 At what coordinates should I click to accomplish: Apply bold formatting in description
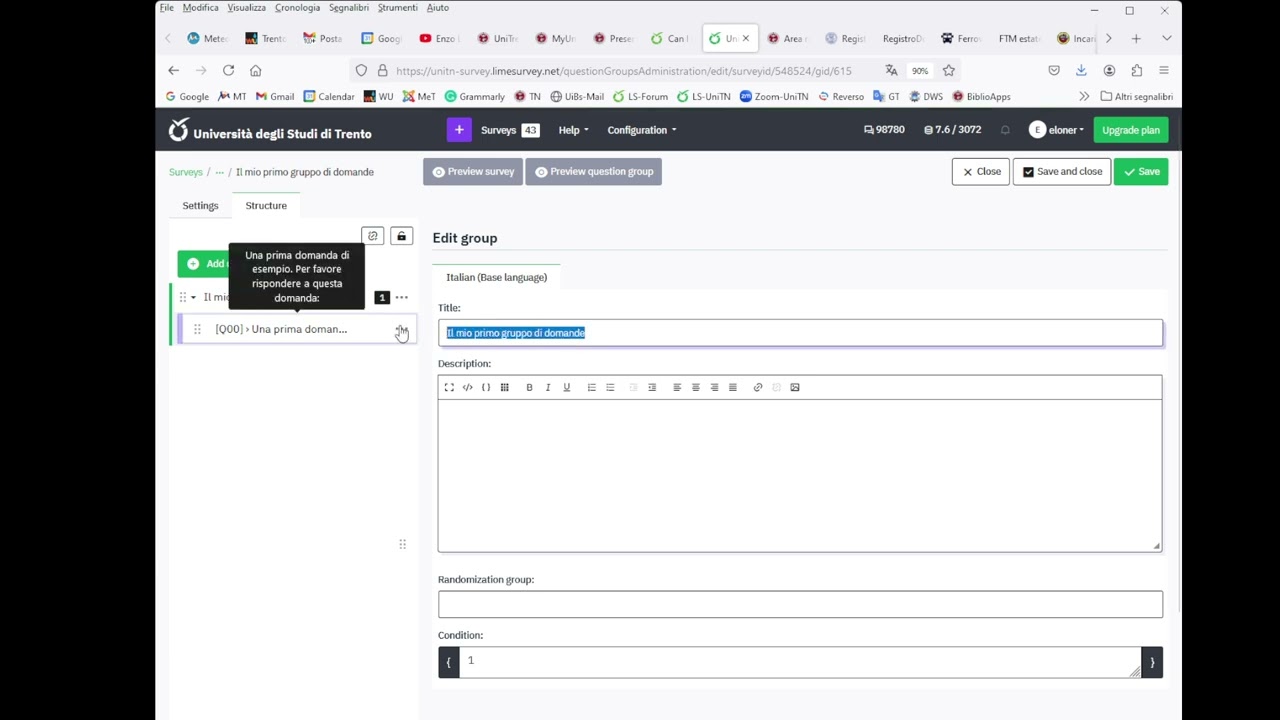[x=529, y=387]
